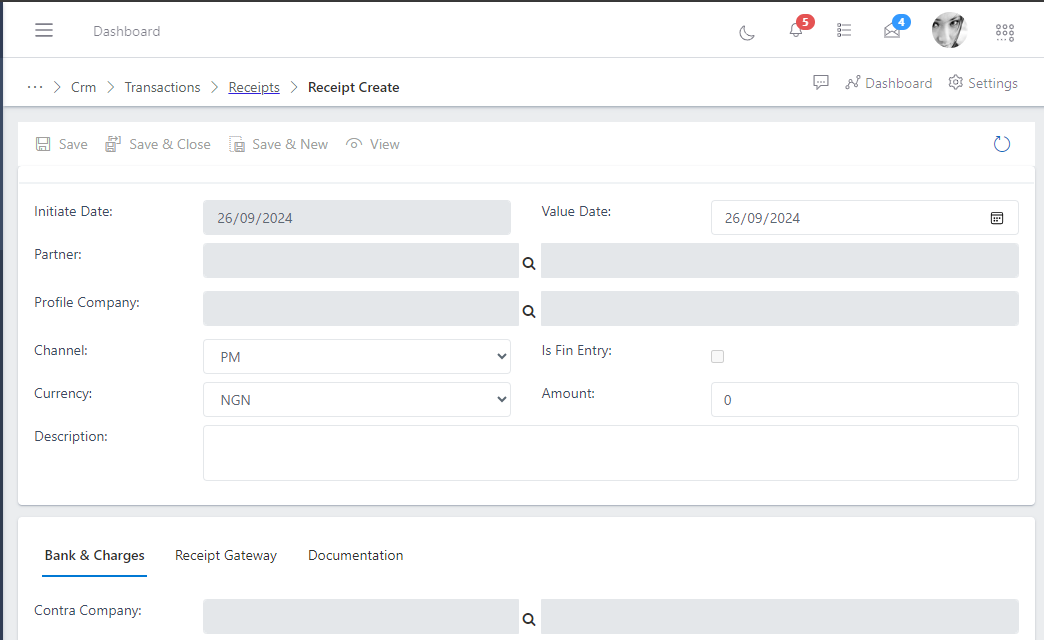Viewport: 1044px width, 640px height.
Task: Check messages with the envelope icon
Action: pos(891,32)
